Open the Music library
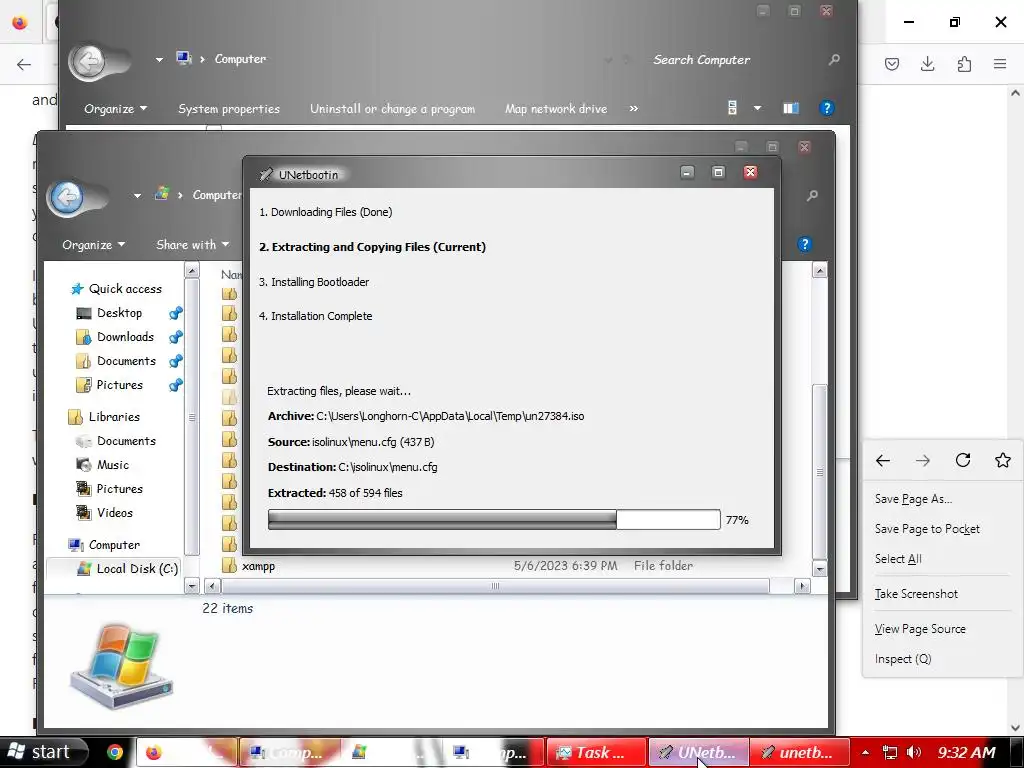Viewport: 1024px width, 768px height. click(x=103, y=465)
